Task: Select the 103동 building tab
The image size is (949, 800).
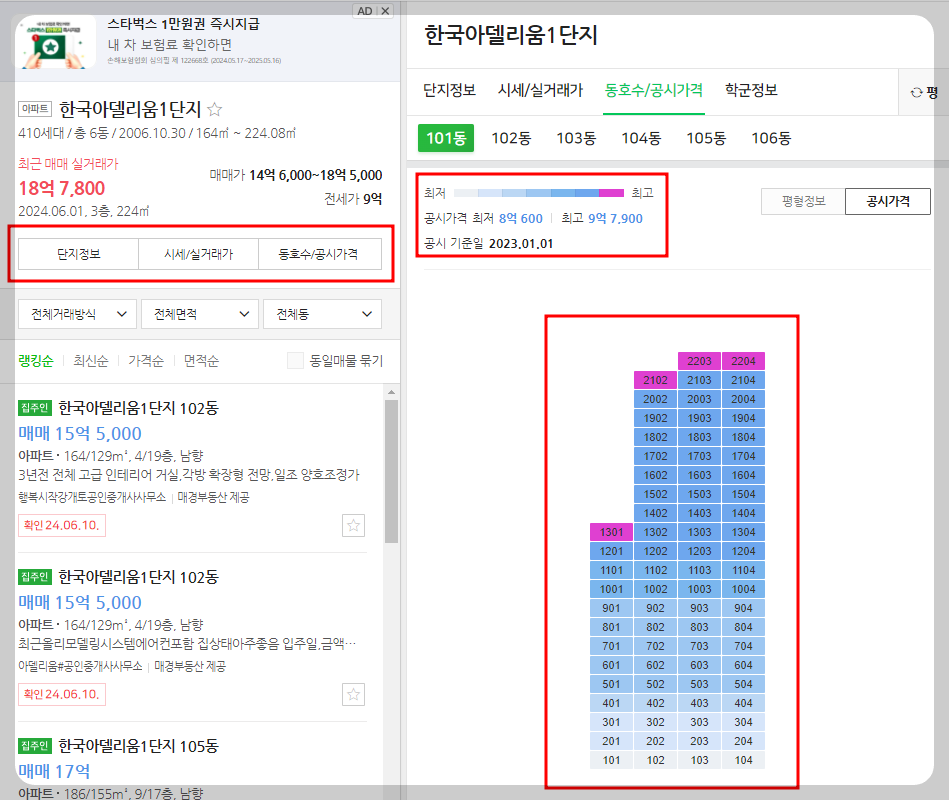Action: [576, 140]
